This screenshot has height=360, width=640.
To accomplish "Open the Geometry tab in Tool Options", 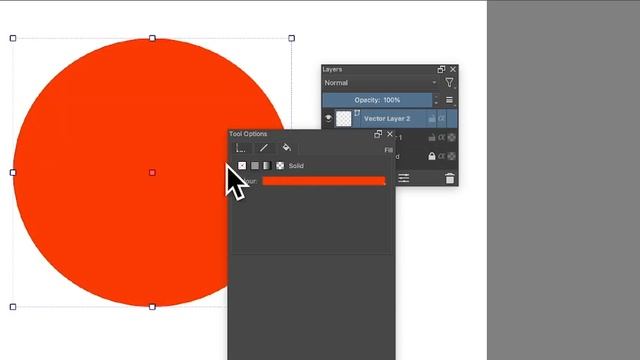I will 241,148.
